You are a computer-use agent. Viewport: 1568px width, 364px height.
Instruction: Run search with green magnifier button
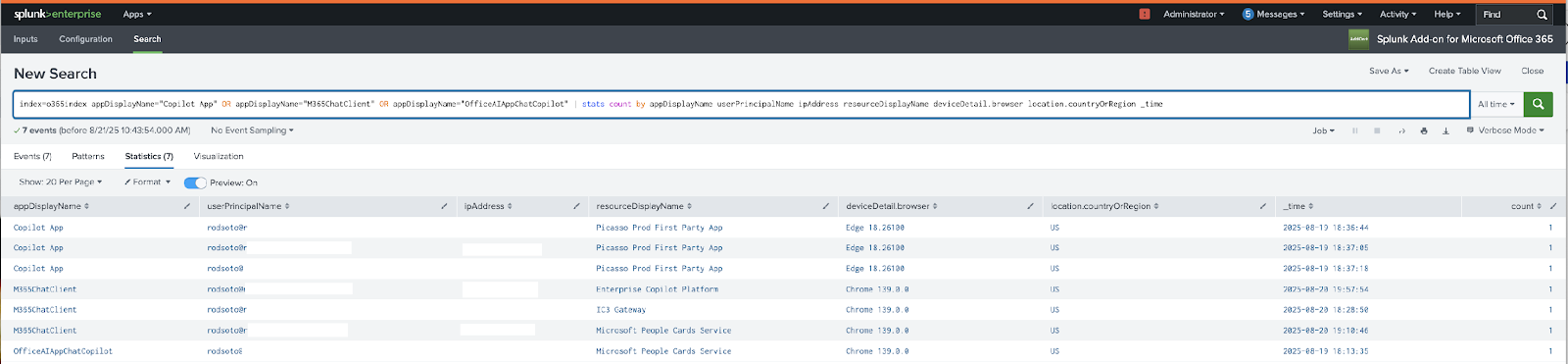[1539, 104]
